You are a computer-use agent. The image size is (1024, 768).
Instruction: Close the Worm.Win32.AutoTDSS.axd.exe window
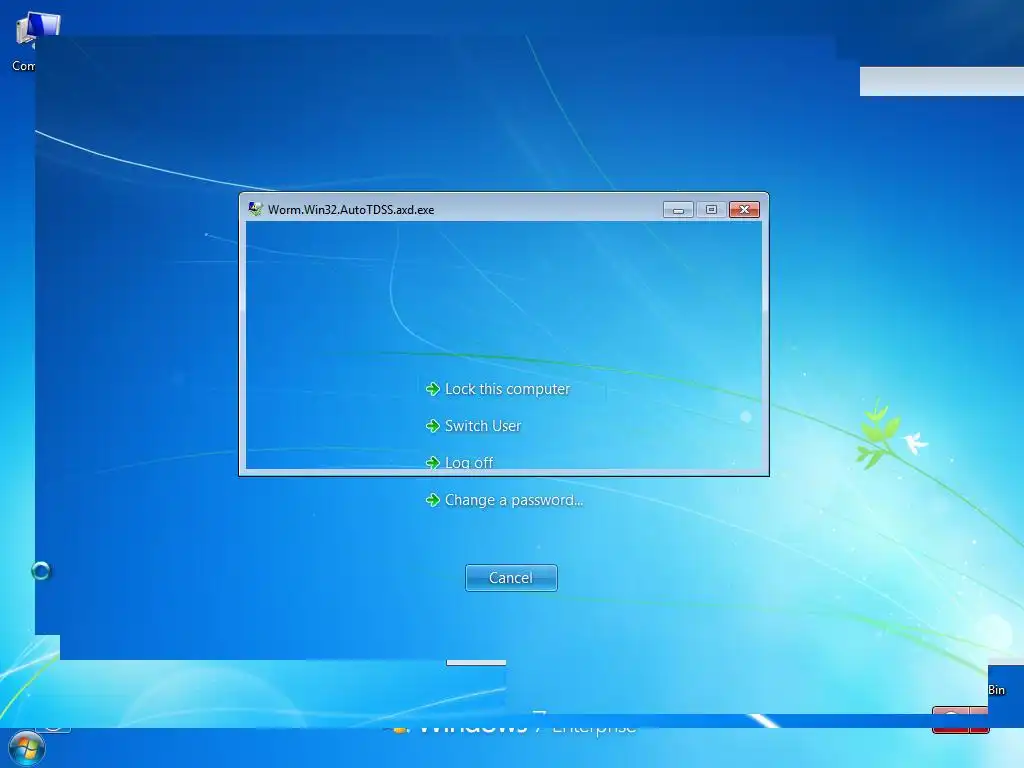pyautogui.click(x=744, y=210)
